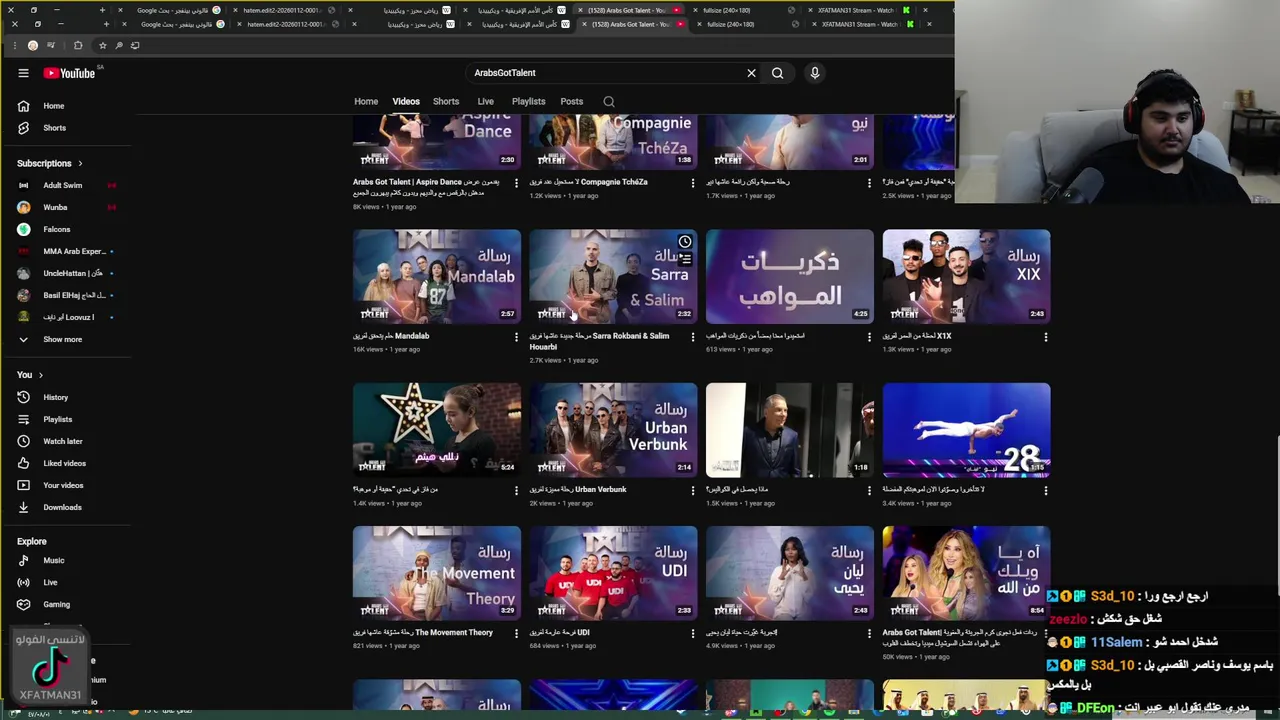Click the YouTube logo
Screen dimensions: 1280x720
coord(69,73)
